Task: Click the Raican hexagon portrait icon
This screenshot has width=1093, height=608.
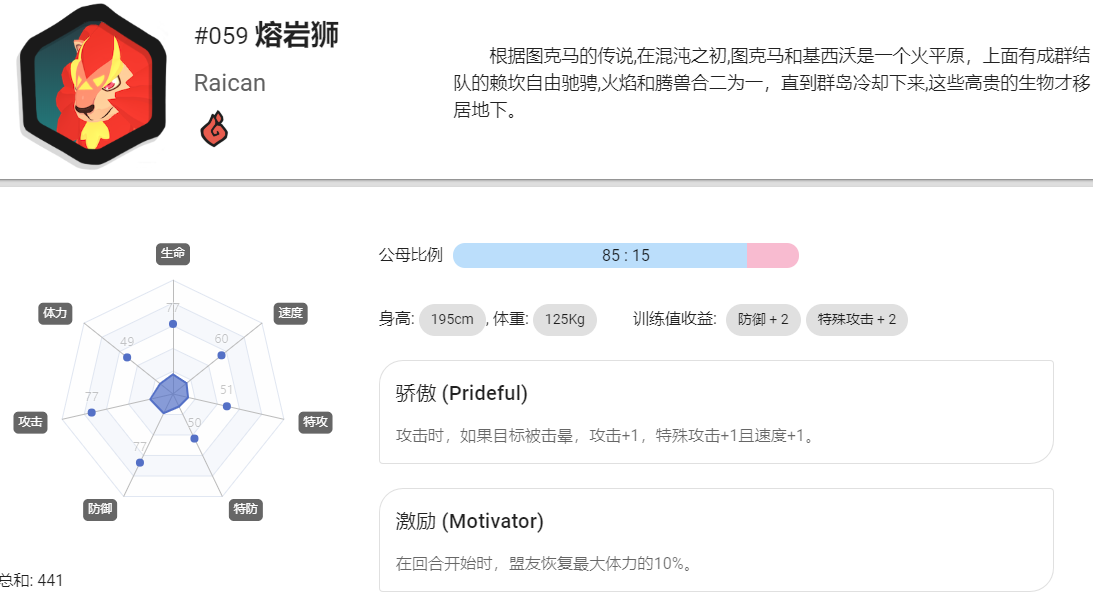Action: point(93,85)
